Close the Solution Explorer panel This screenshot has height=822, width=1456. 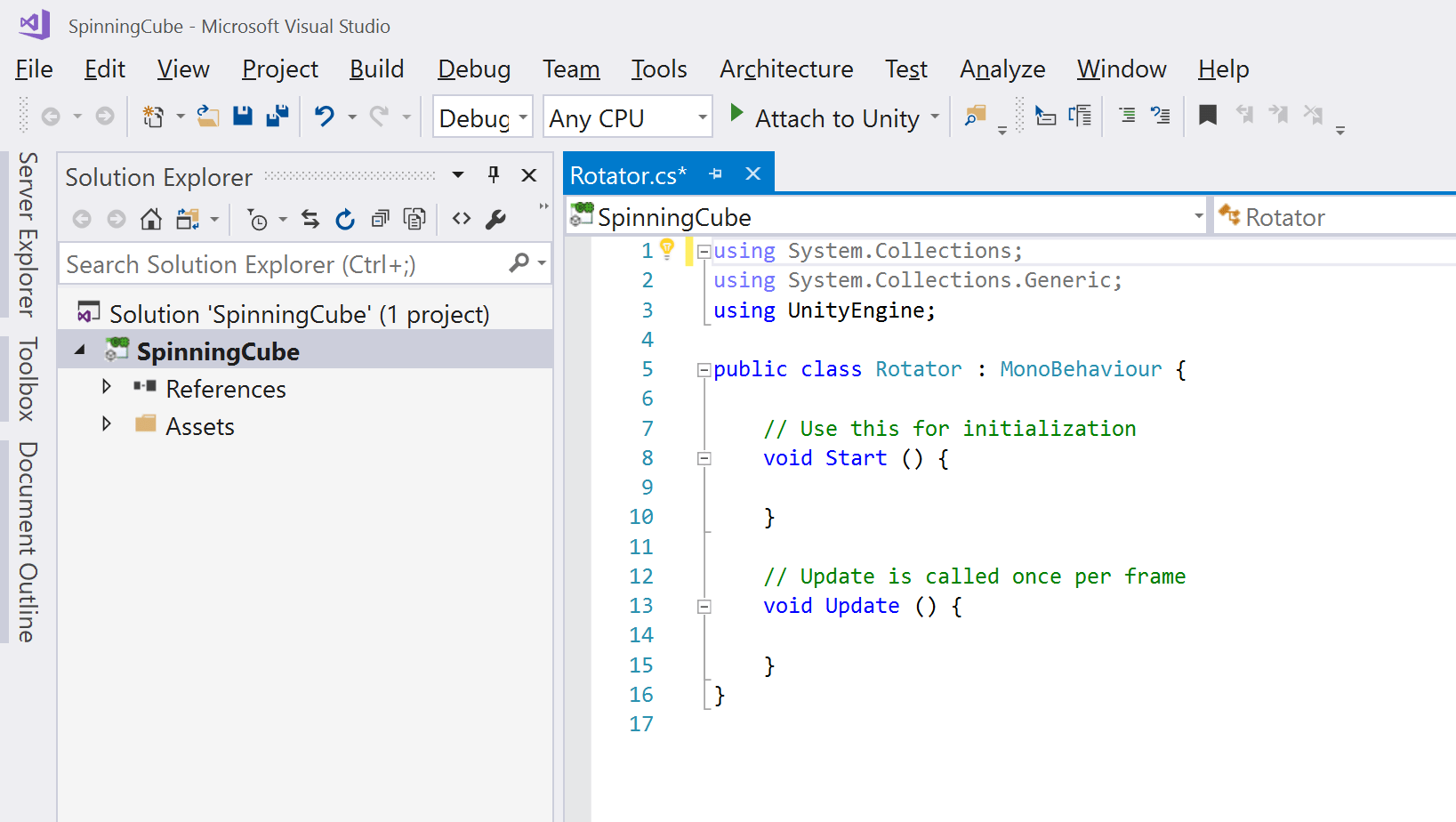(529, 174)
